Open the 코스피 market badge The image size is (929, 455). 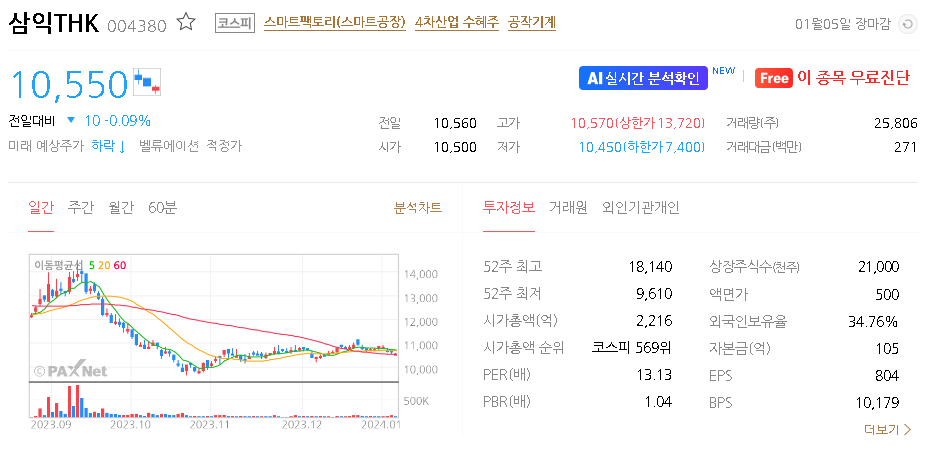click(235, 24)
